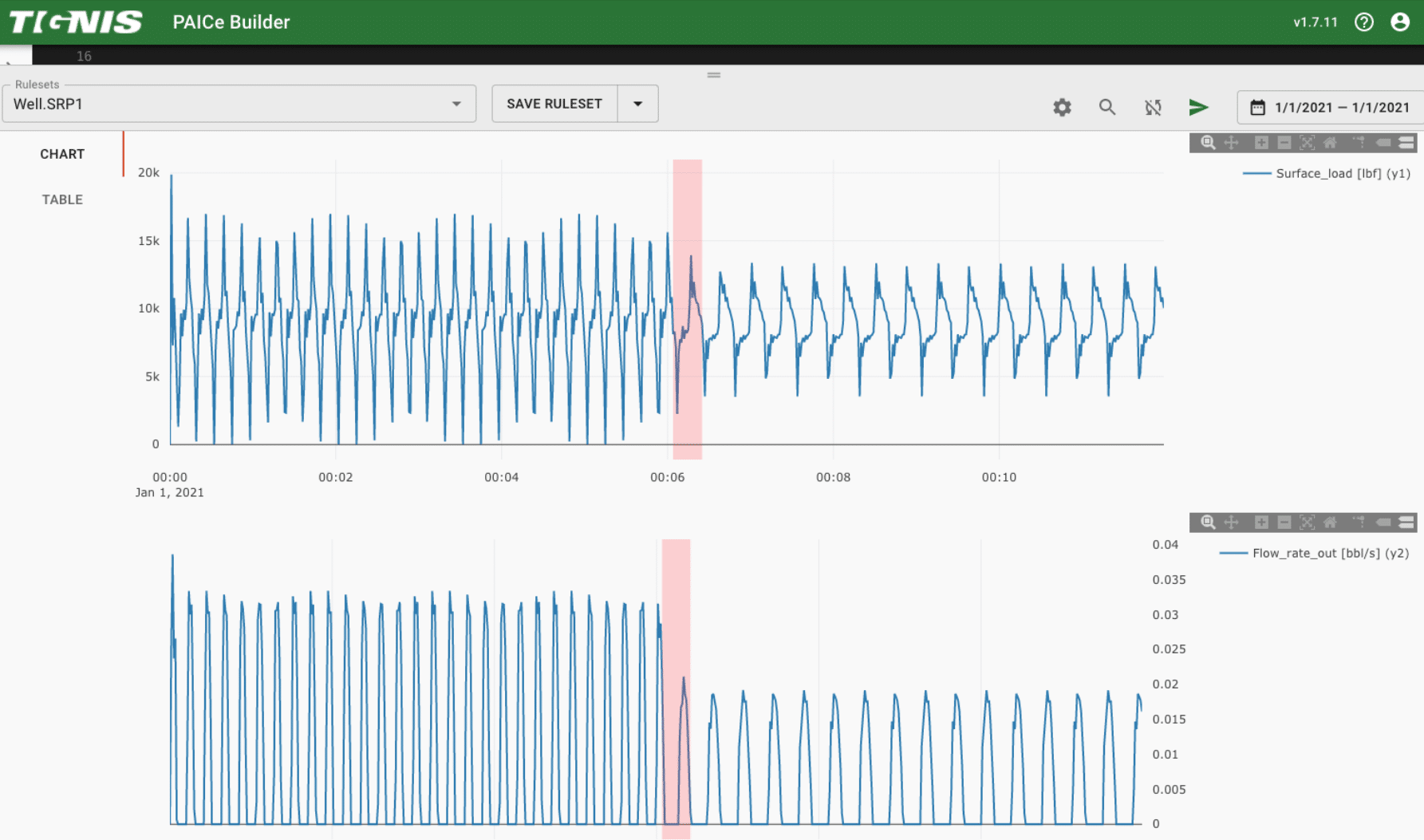Click autoscale icon on Surface_load chart modebar
1424x840 pixels.
point(1307,143)
